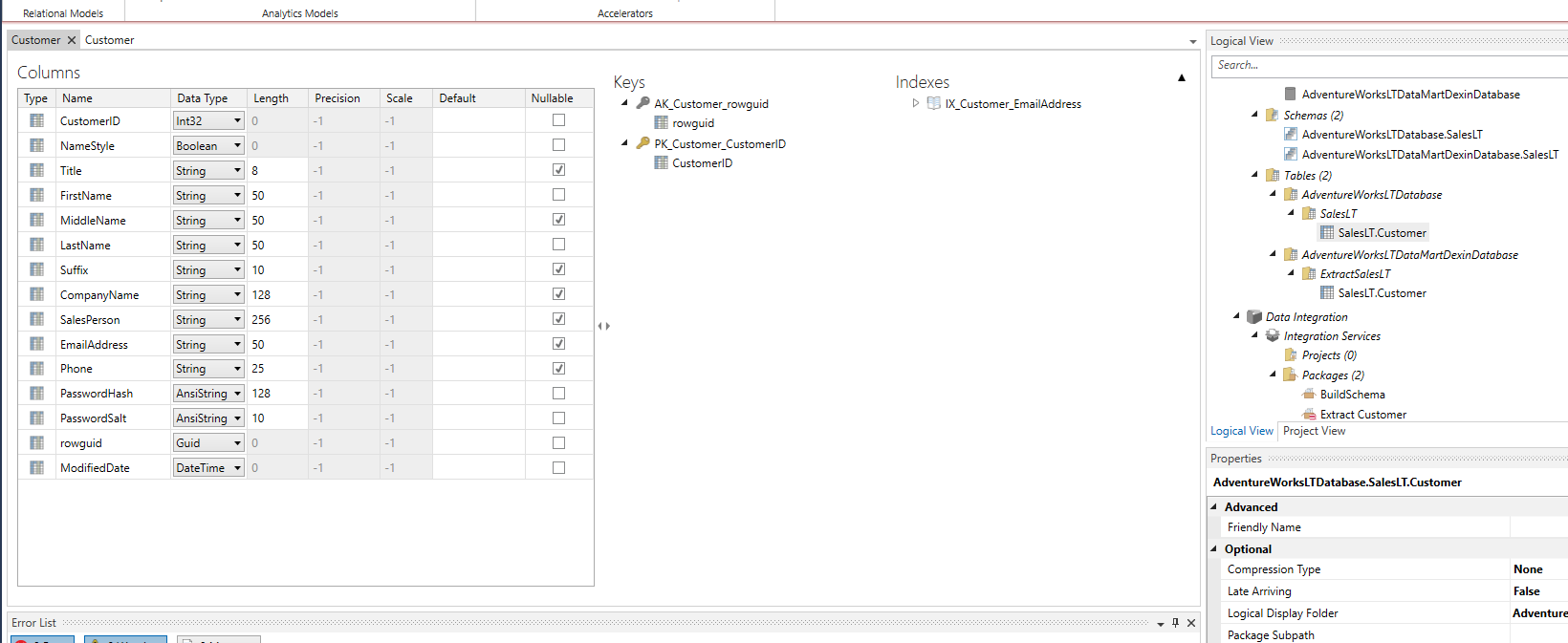
Task: Click the Friendly Name property value field
Action: tap(1538, 527)
